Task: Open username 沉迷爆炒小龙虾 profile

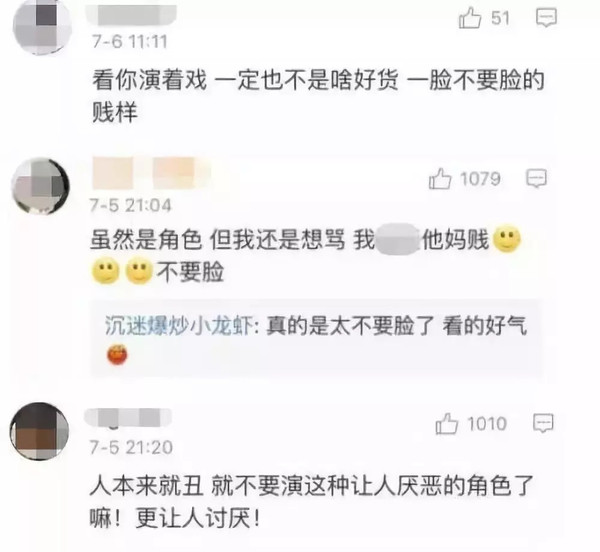Action: (179, 326)
